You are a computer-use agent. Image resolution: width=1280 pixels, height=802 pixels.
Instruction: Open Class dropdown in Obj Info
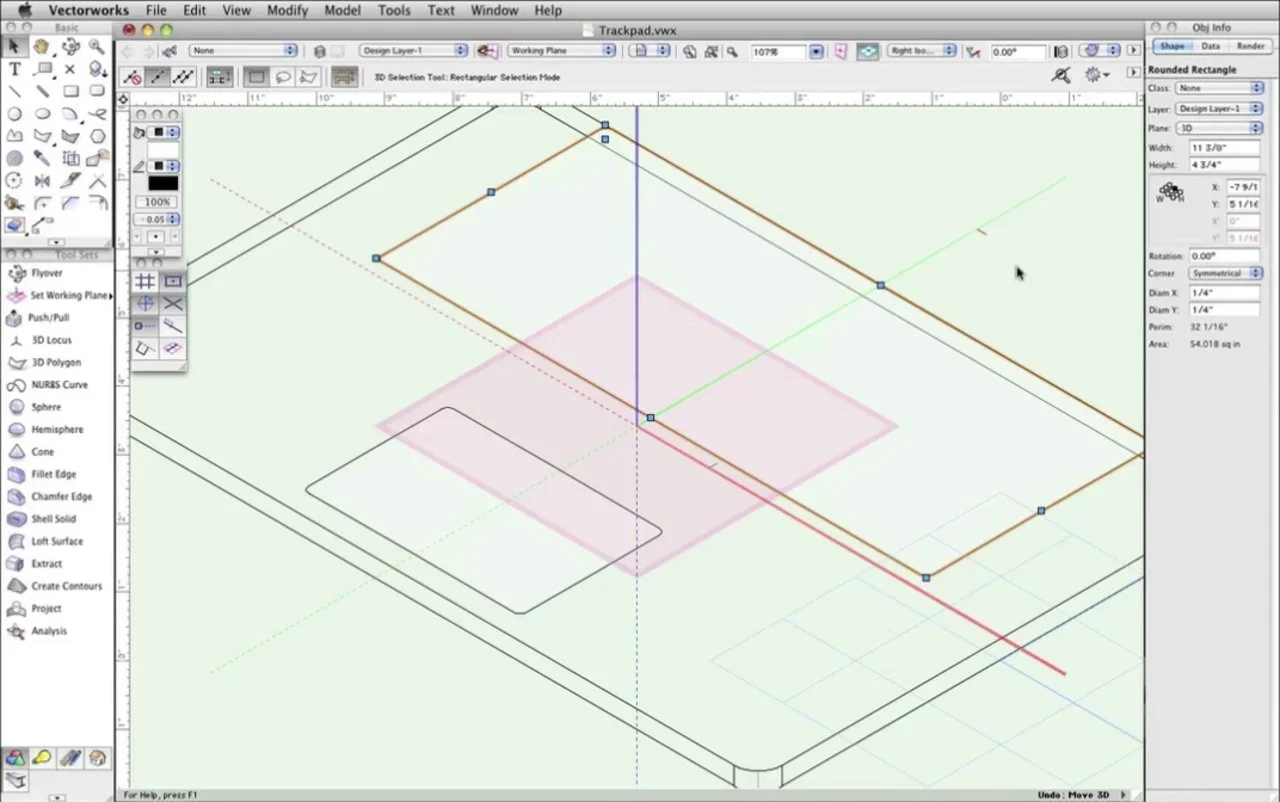(x=1219, y=89)
